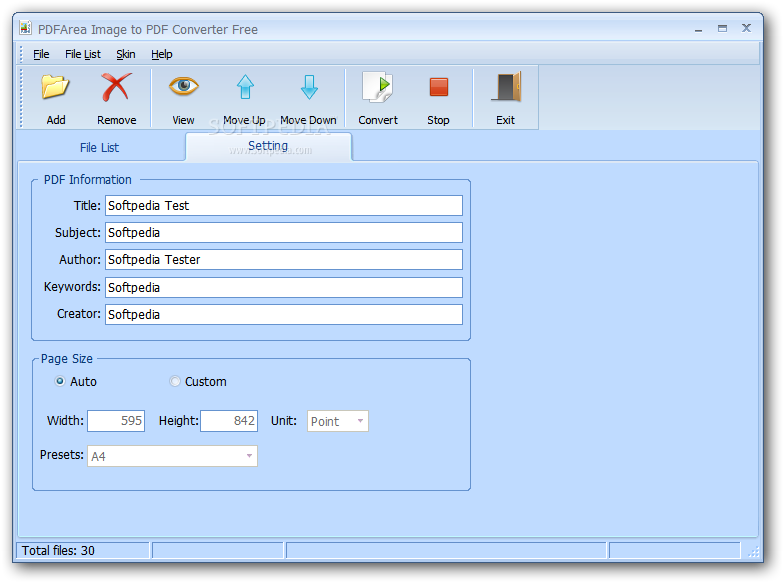784x583 pixels.
Task: Select the Setting tab
Action: (268, 146)
